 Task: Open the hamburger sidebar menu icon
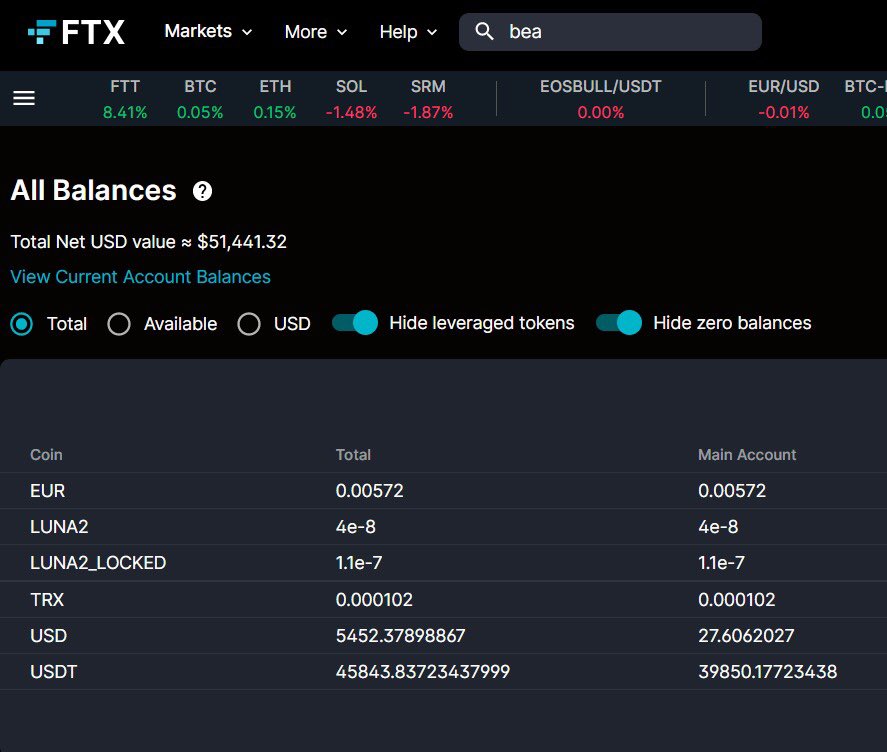point(24,98)
